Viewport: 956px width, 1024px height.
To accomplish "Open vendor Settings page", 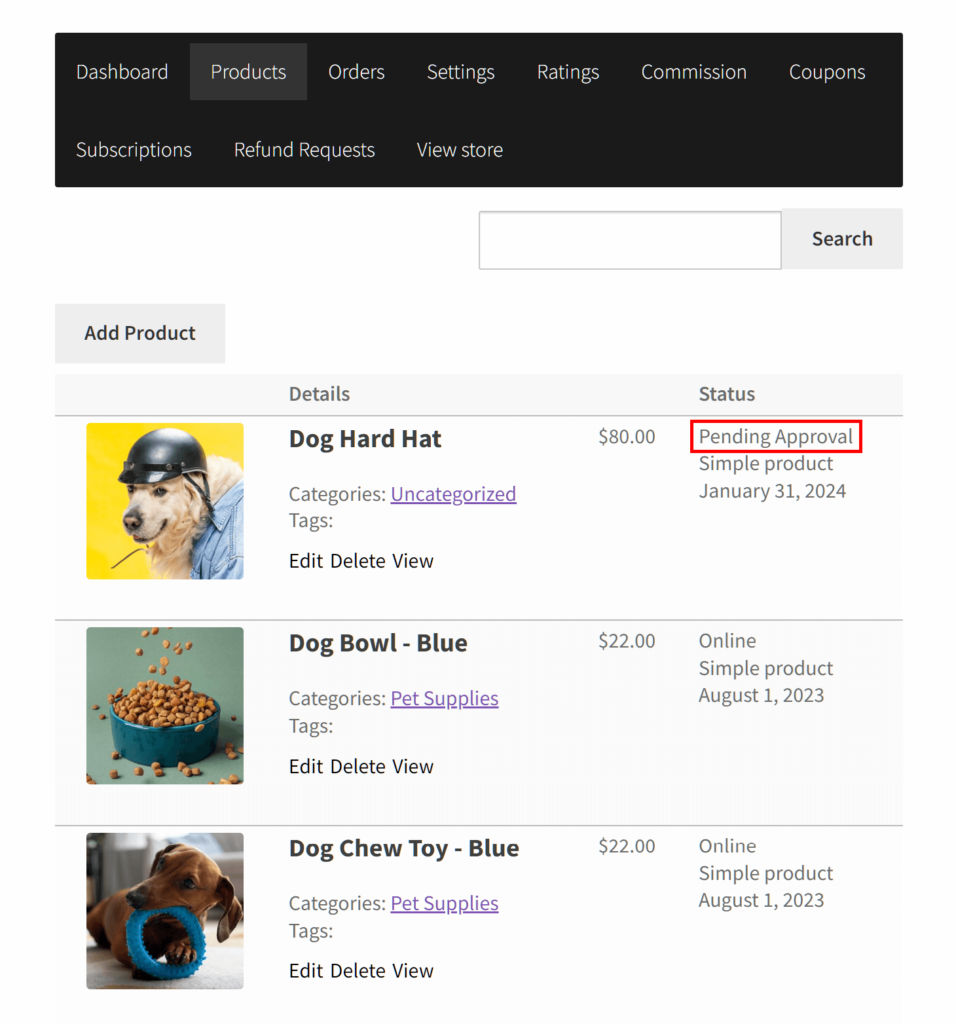I will coord(460,72).
